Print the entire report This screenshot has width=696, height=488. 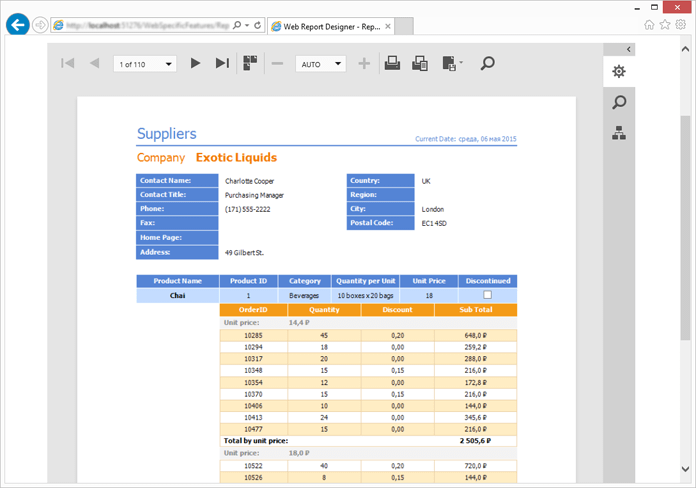pyautogui.click(x=393, y=64)
